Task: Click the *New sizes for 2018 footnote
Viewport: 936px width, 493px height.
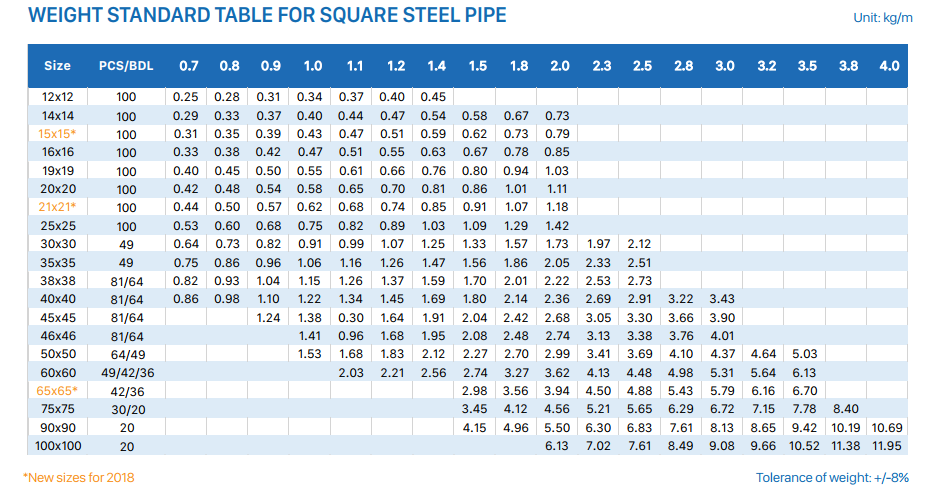Action: pos(79,477)
